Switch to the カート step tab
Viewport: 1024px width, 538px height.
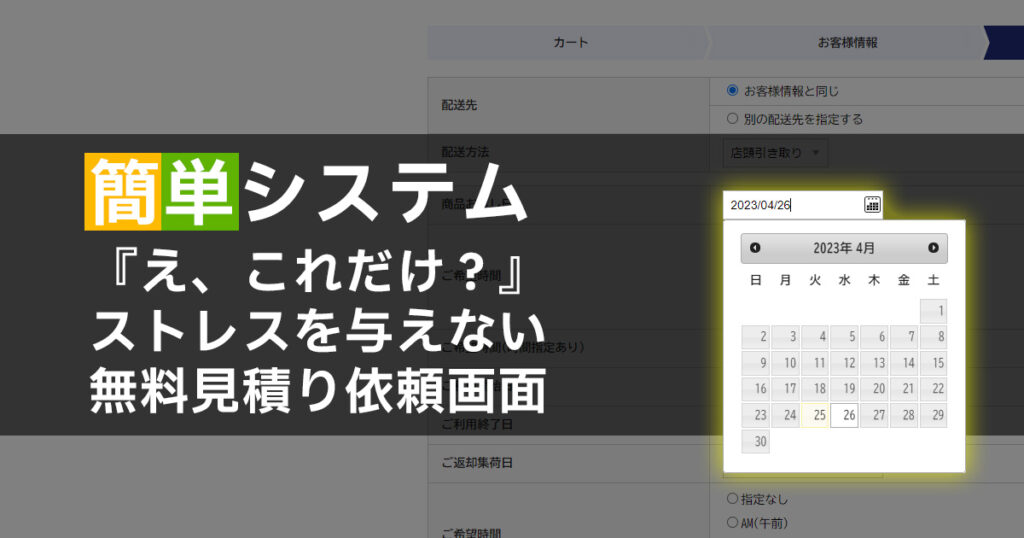568,42
